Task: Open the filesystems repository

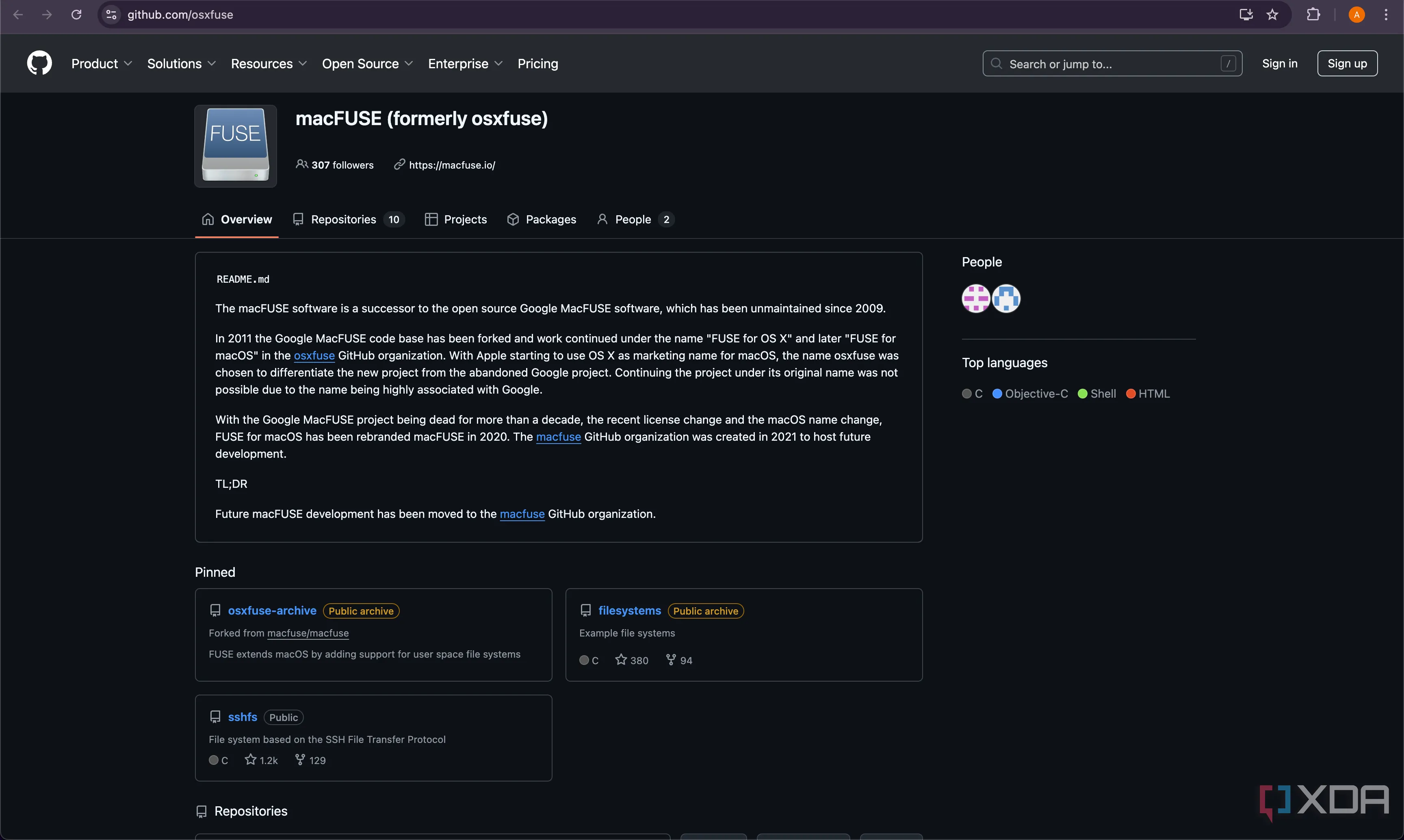Action: pyautogui.click(x=630, y=610)
